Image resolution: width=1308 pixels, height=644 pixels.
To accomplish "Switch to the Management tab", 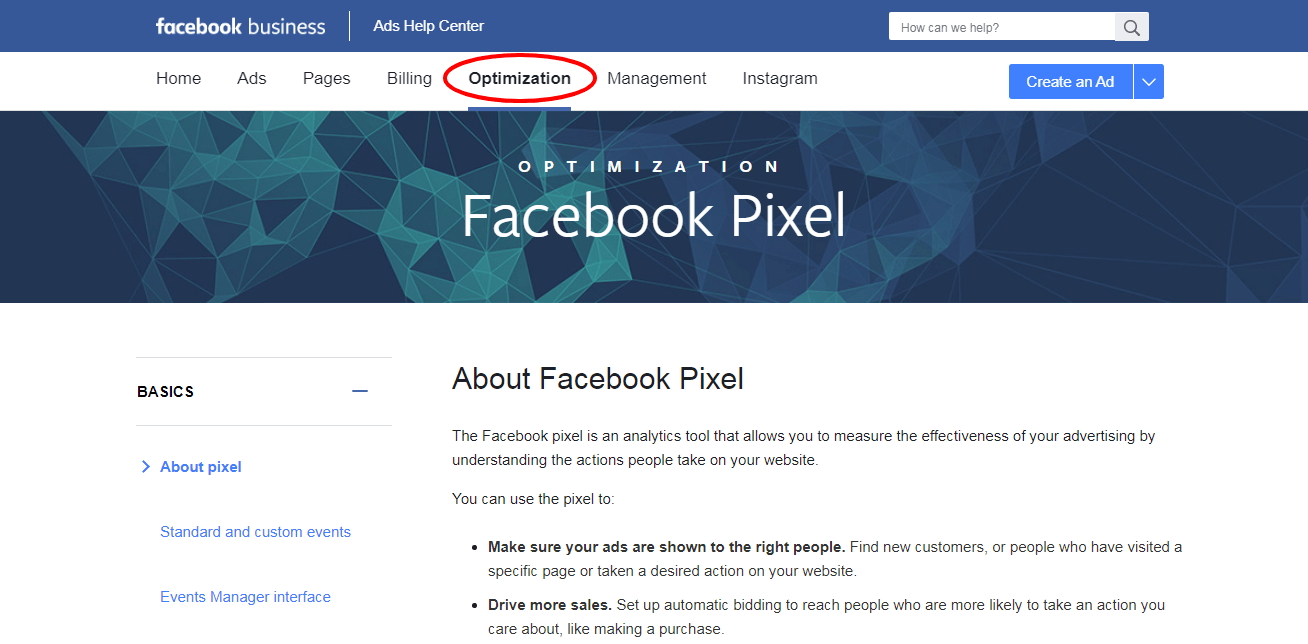I will [x=657, y=78].
